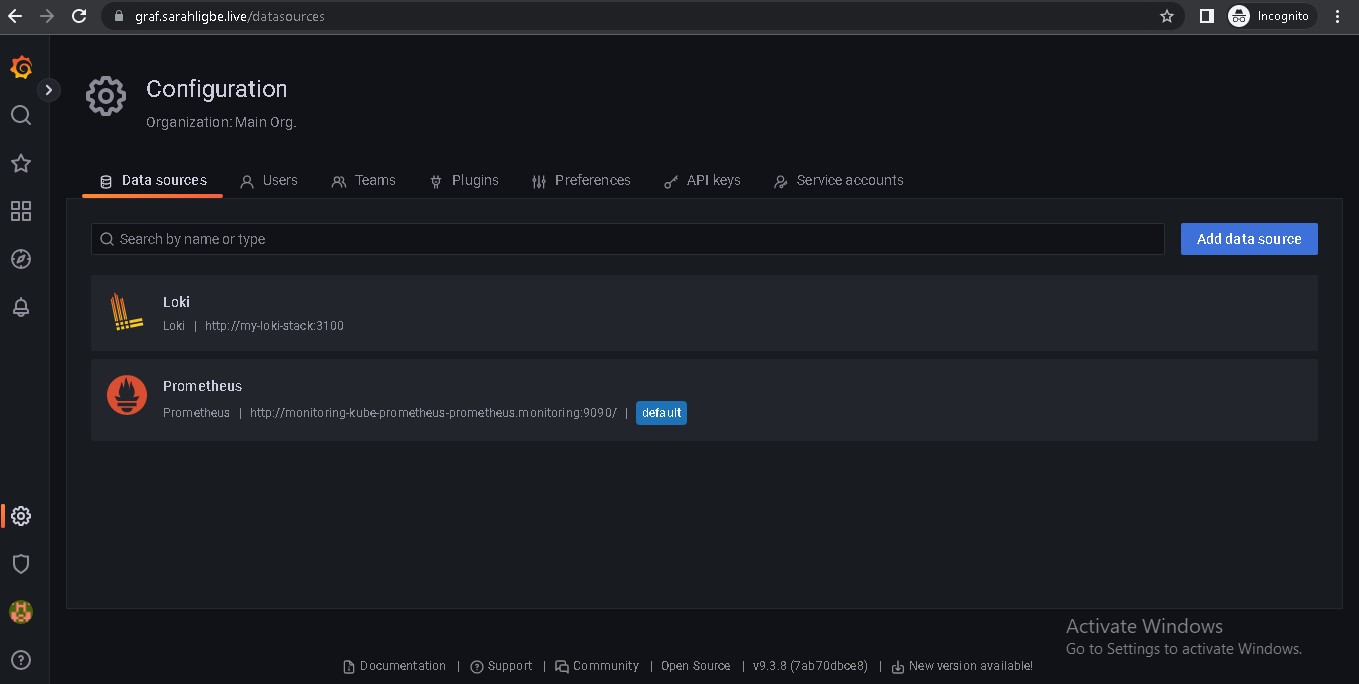This screenshot has width=1359, height=684.
Task: Bookmark this page with star icon
Action: (x=1166, y=16)
